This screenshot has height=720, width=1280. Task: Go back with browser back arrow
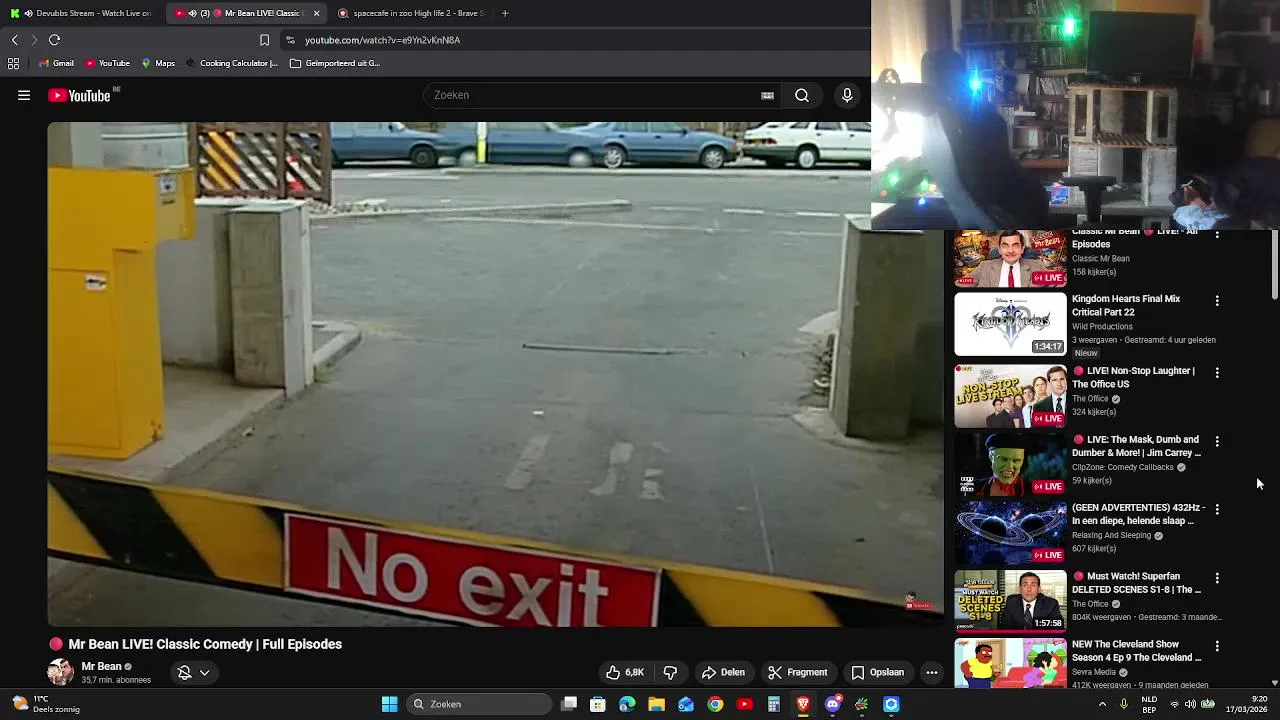coord(14,40)
